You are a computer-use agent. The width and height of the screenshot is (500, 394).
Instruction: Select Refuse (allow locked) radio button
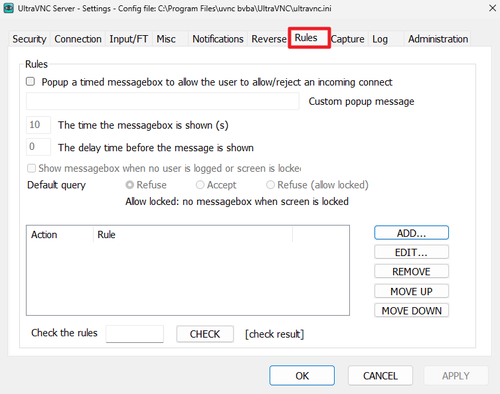[270, 185]
